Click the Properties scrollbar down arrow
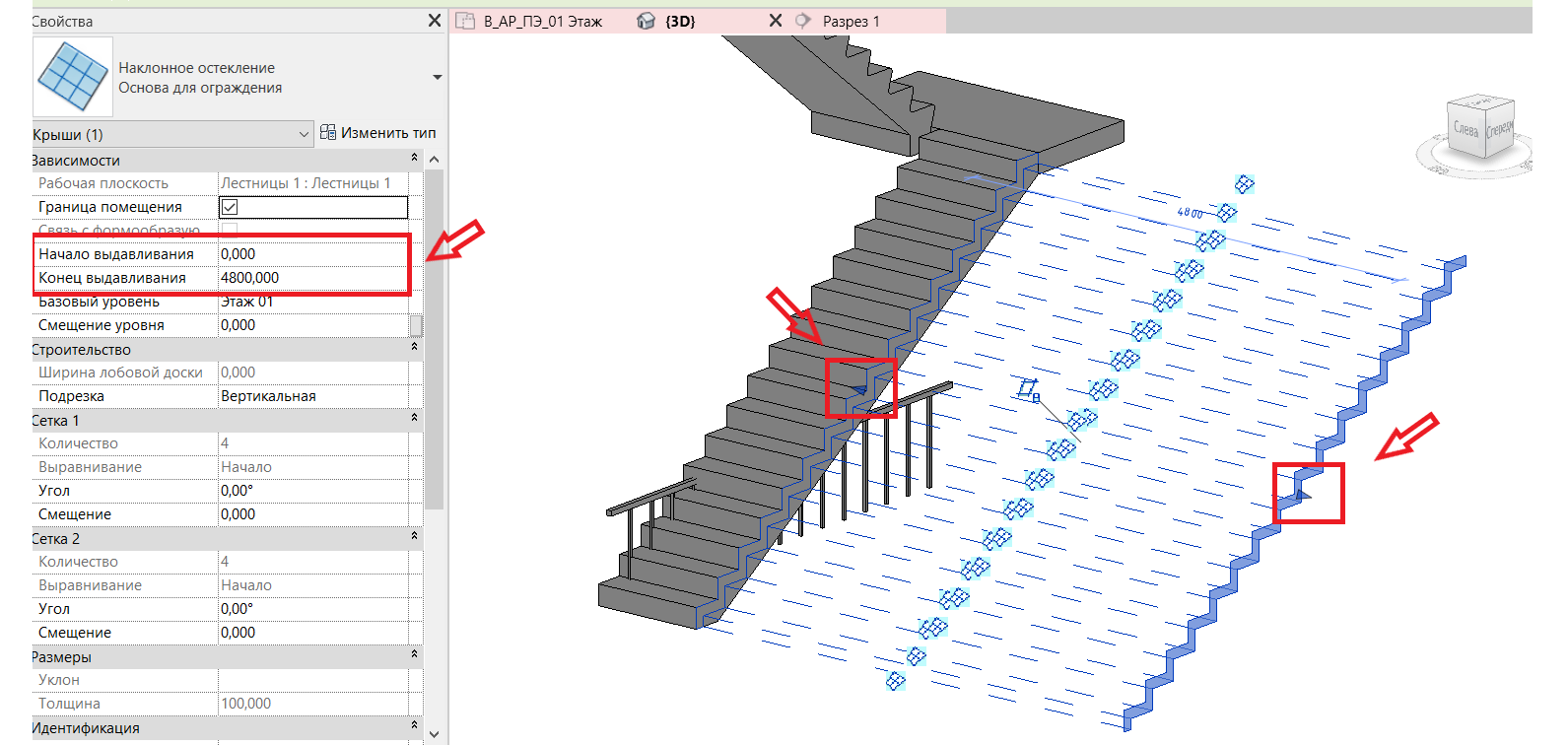1568x745 pixels. 435,734
